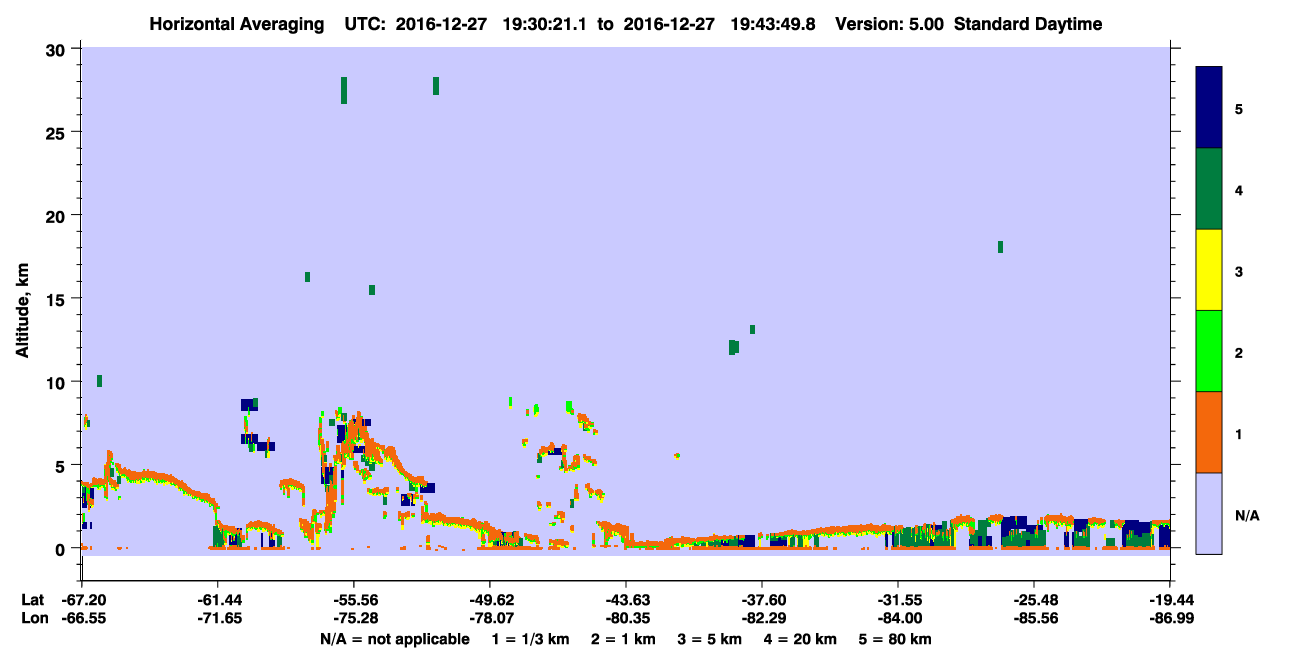Click the altitude tick label 20

(x=58, y=216)
